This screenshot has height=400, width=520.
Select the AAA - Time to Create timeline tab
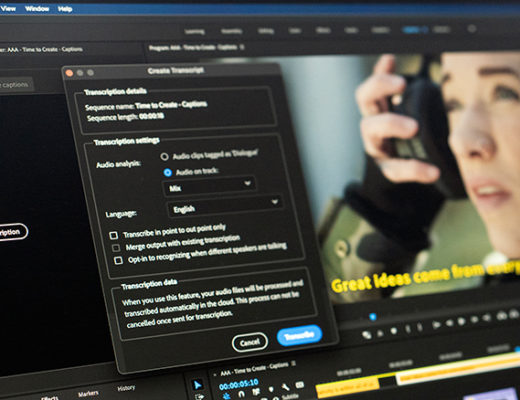click(x=254, y=369)
